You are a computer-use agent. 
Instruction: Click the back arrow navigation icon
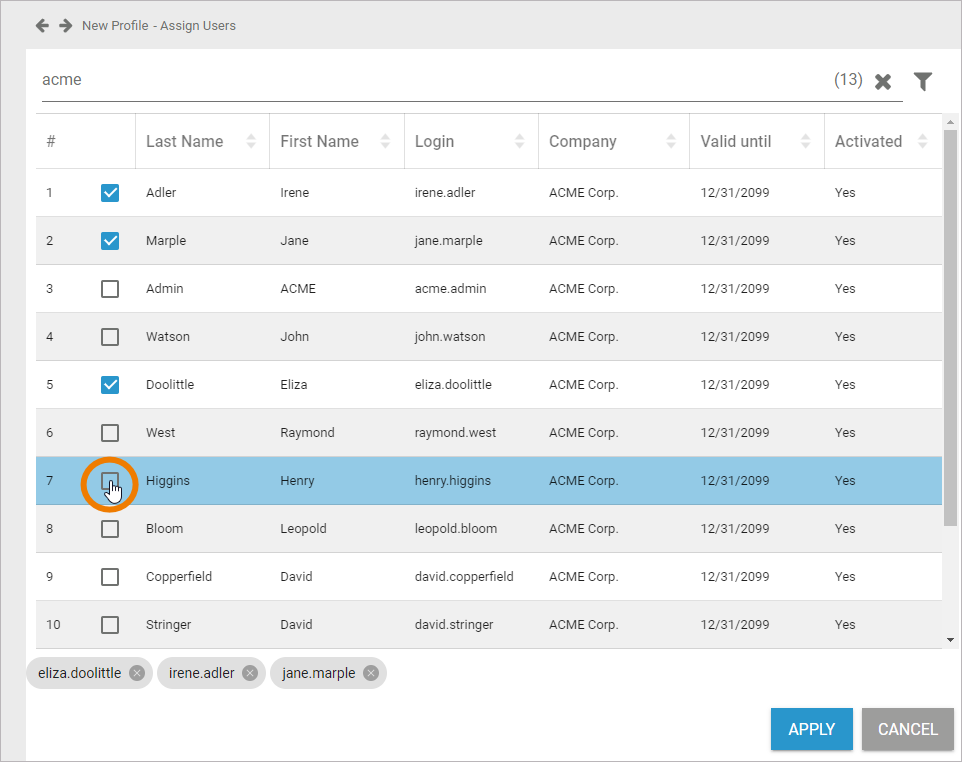click(42, 25)
